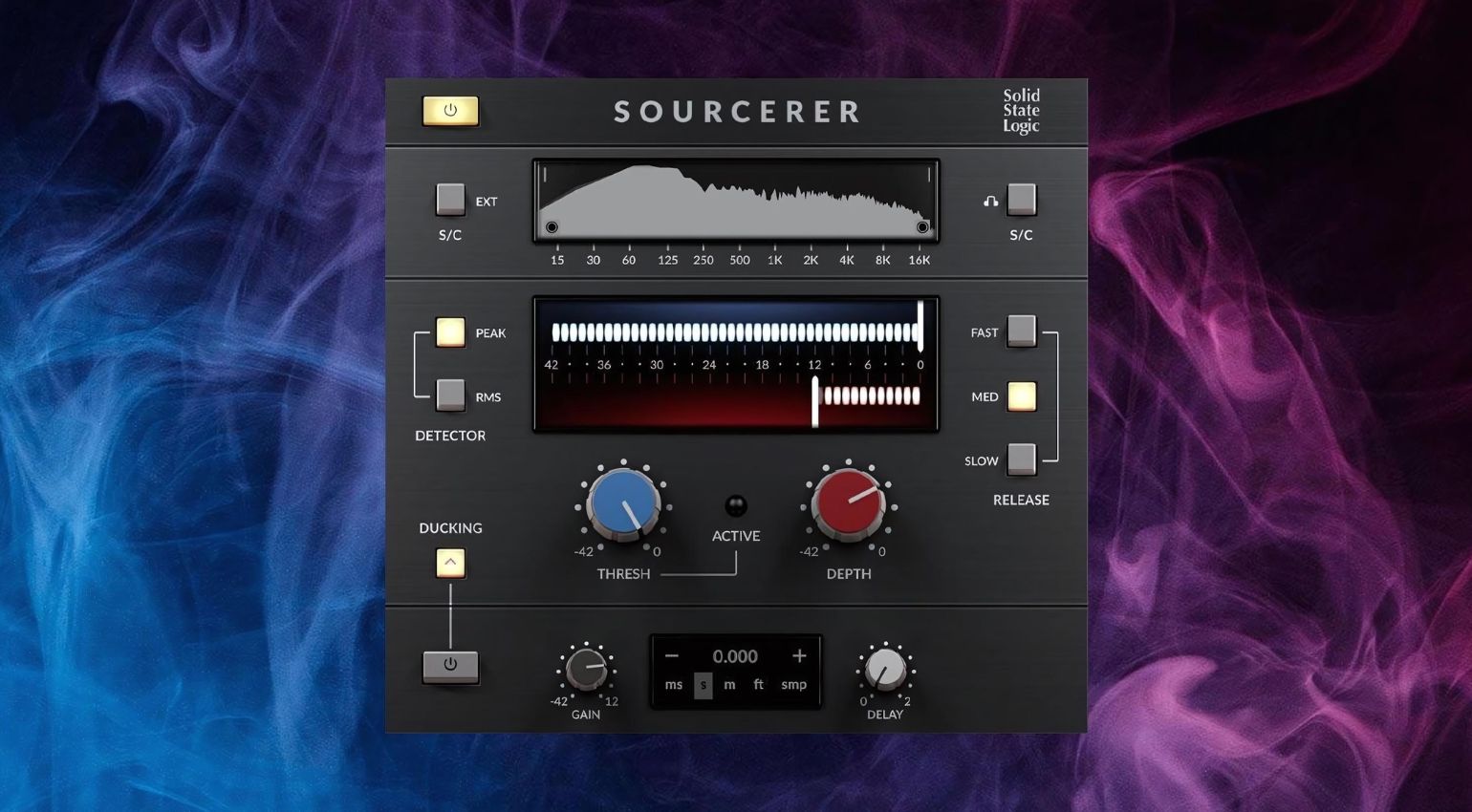Toggle the plugin power button at top
The height and width of the screenshot is (812, 1472).
coord(450,111)
